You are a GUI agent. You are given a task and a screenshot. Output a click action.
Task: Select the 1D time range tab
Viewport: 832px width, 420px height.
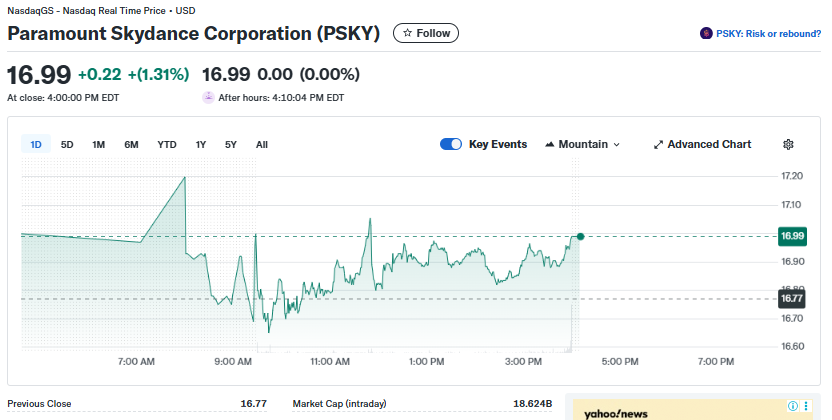[36, 144]
